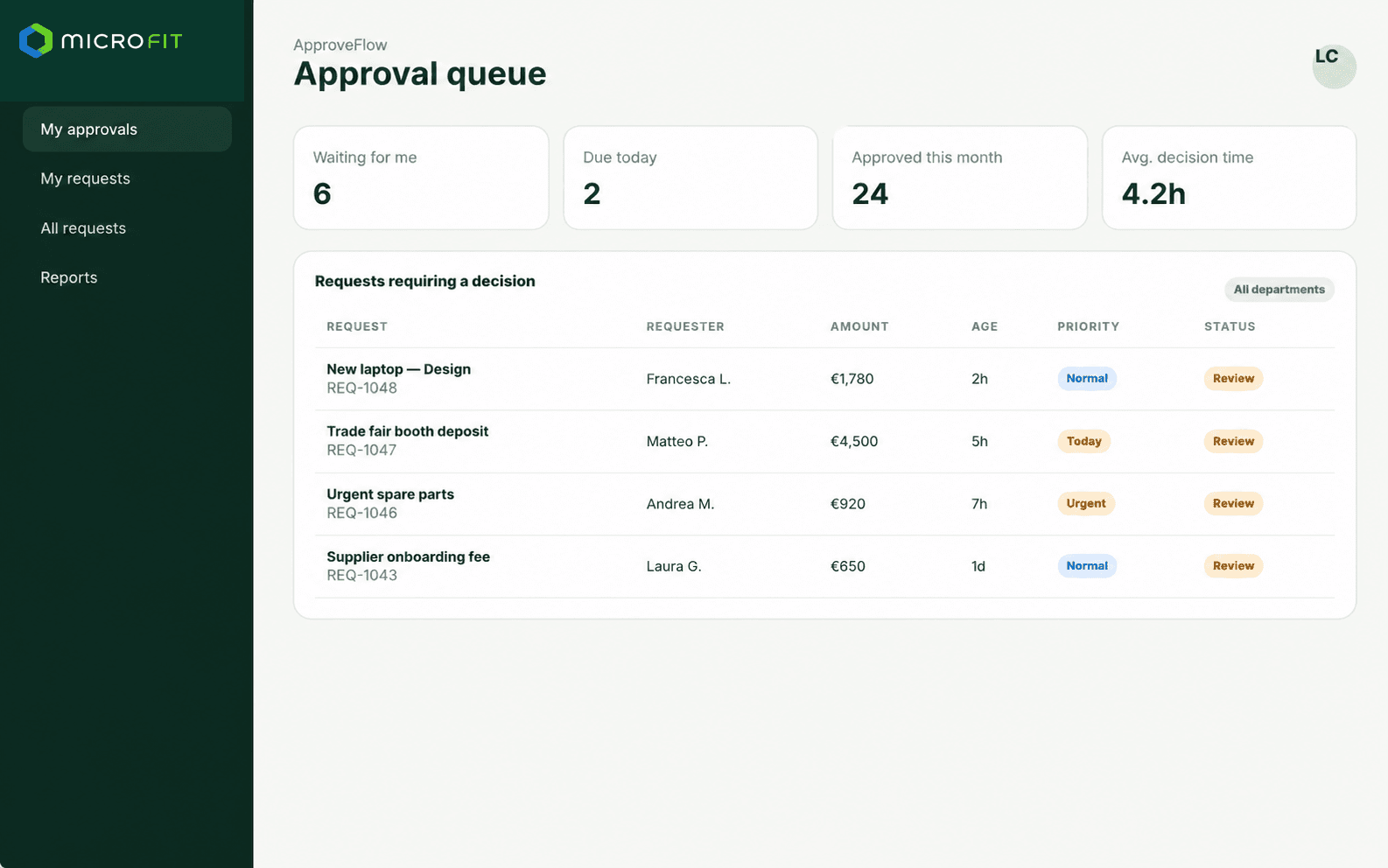Click the Review badge for REQ-1047

(x=1233, y=441)
